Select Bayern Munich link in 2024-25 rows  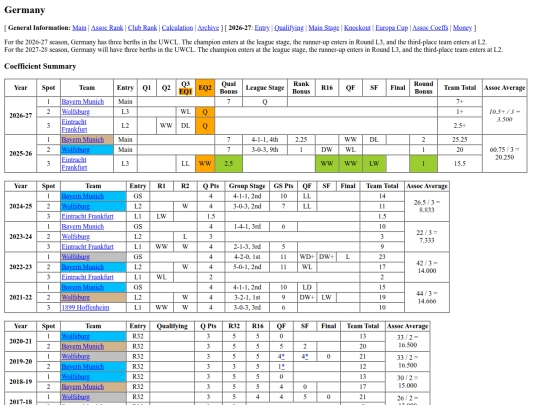pos(83,196)
